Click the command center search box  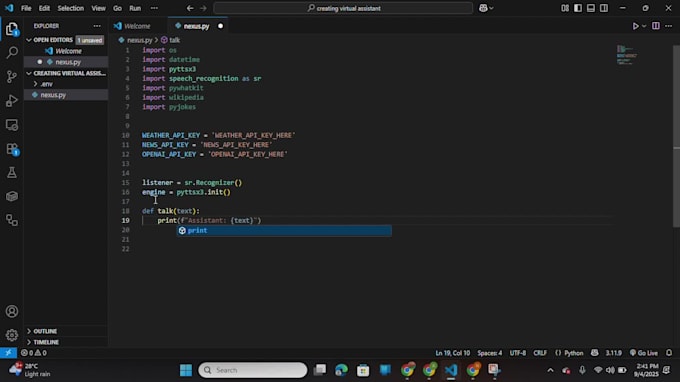pos(343,8)
